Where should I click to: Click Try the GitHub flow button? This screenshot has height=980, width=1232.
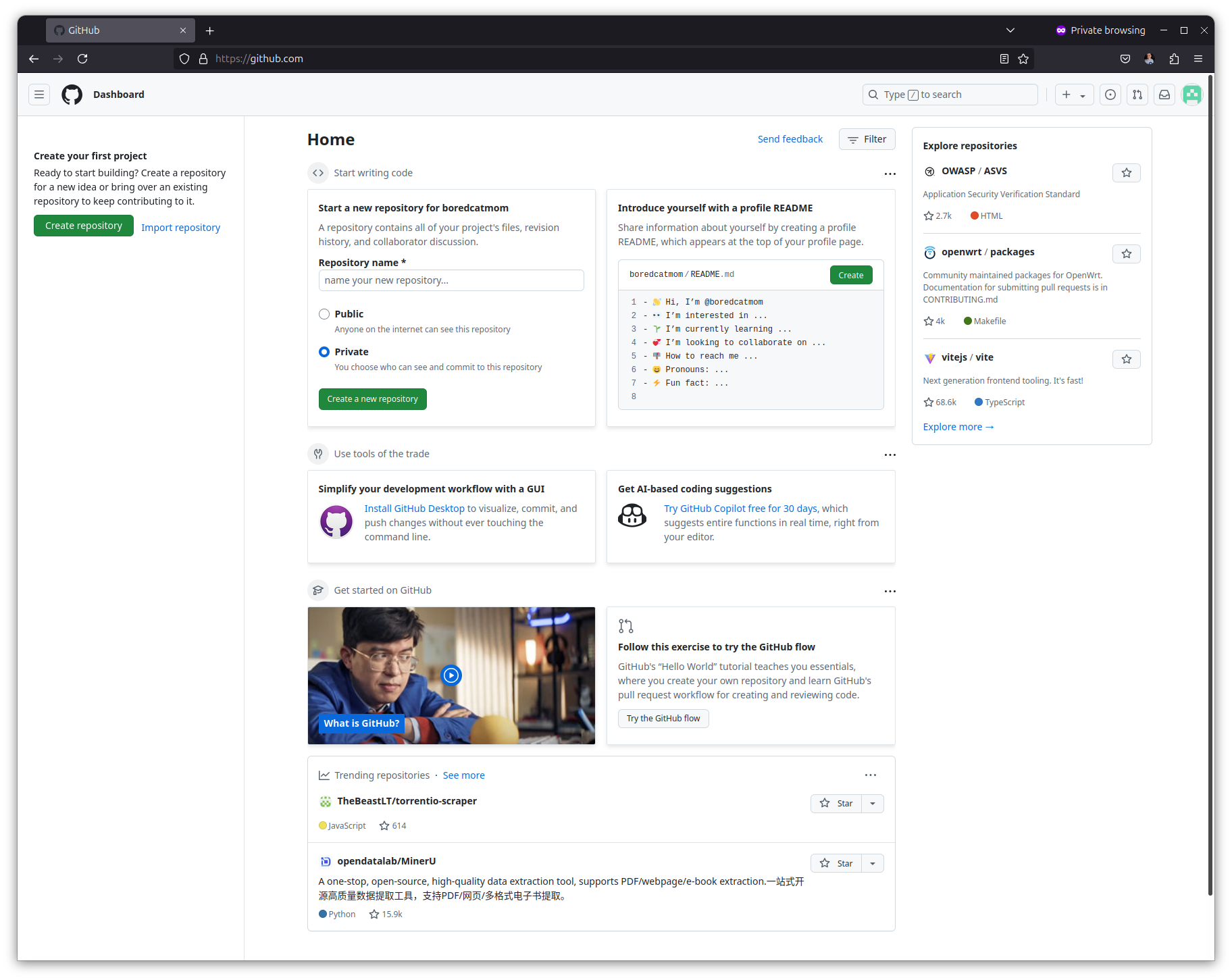tap(663, 719)
